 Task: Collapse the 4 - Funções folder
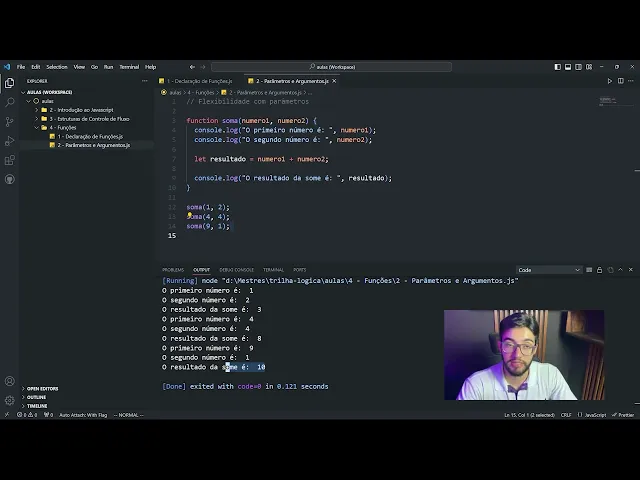pyautogui.click(x=63, y=128)
